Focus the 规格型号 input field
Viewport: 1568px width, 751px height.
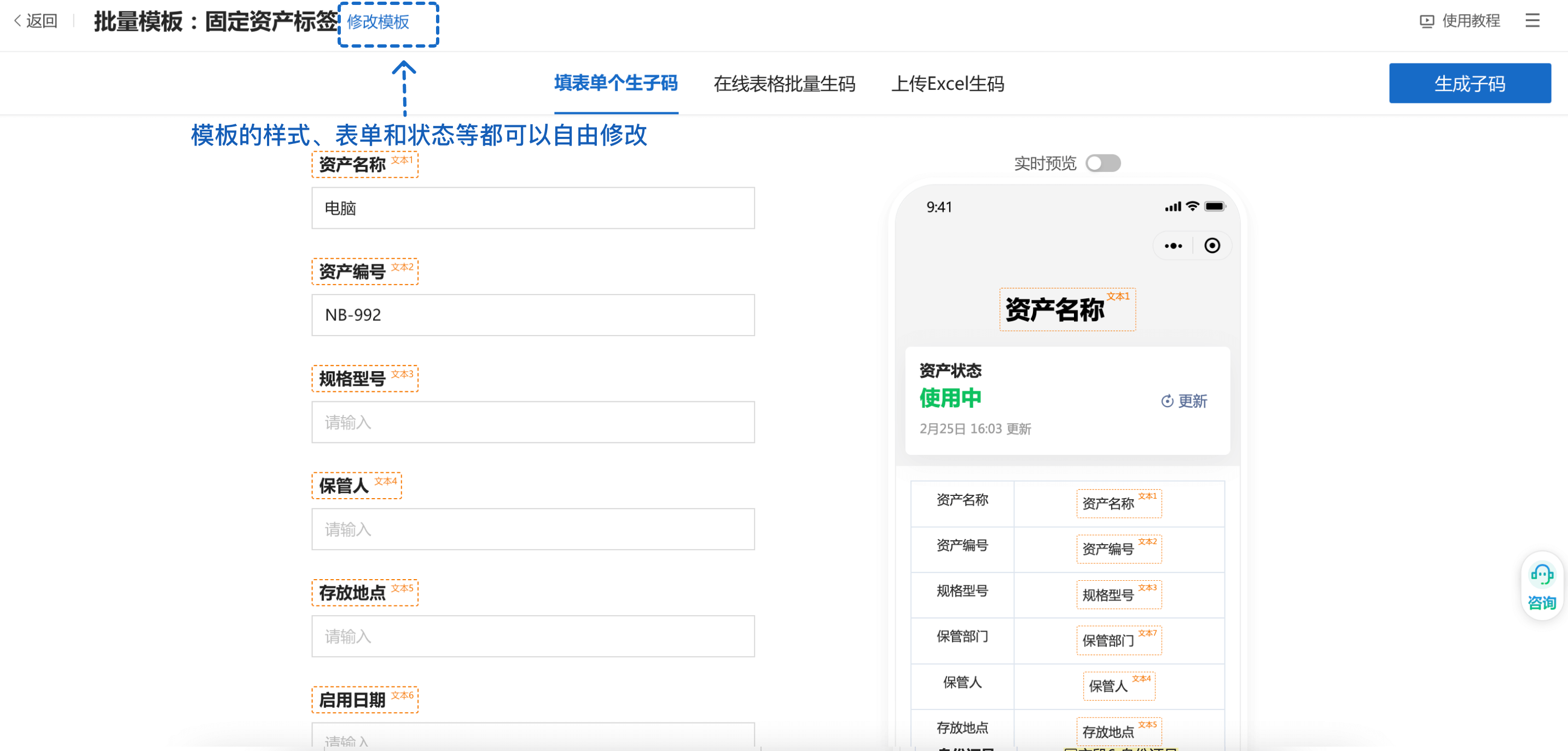533,422
